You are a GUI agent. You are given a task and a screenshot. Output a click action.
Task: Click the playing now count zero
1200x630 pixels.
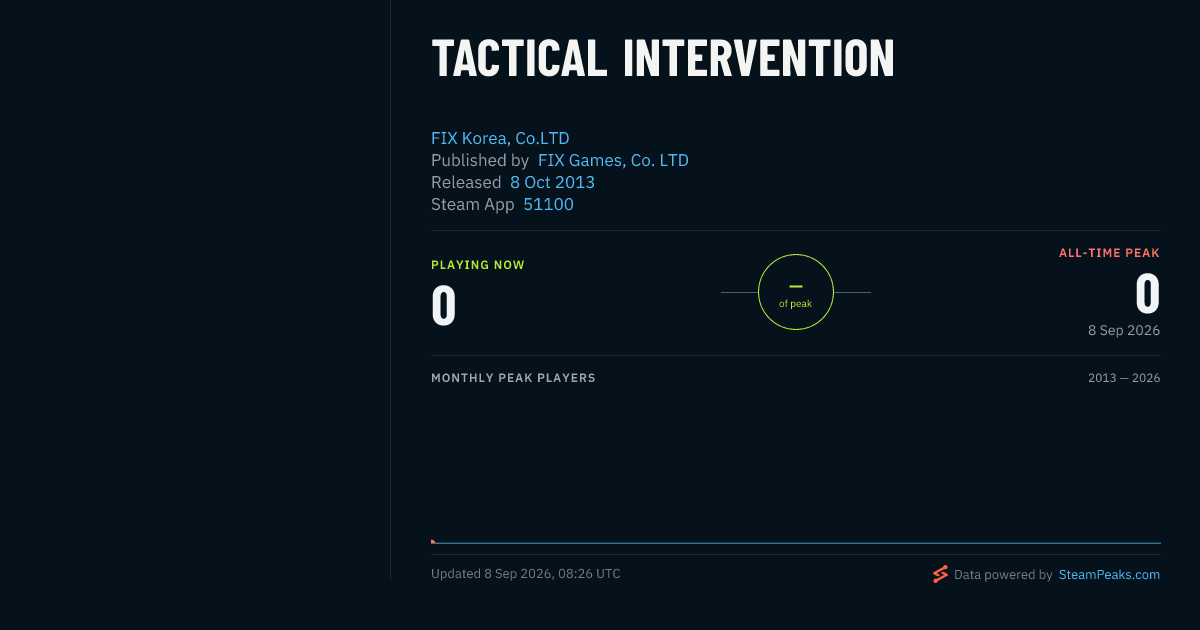(x=444, y=306)
